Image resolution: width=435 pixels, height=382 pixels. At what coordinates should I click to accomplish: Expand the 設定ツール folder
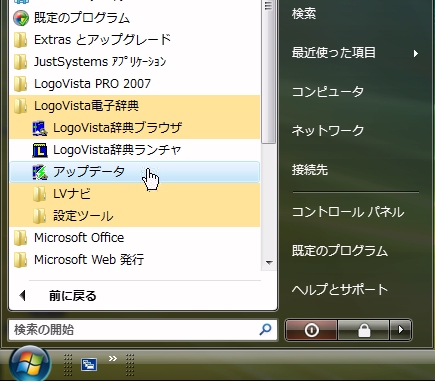coord(135,216)
